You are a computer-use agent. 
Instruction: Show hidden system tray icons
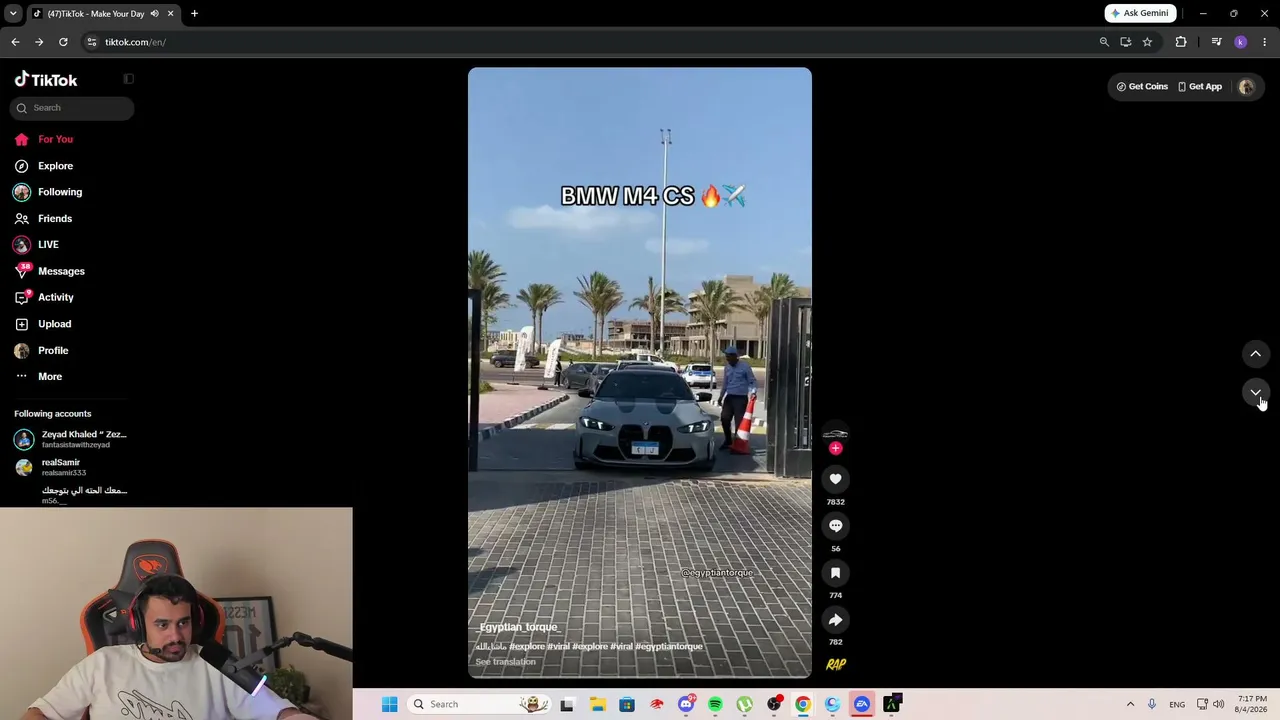pos(1130,704)
